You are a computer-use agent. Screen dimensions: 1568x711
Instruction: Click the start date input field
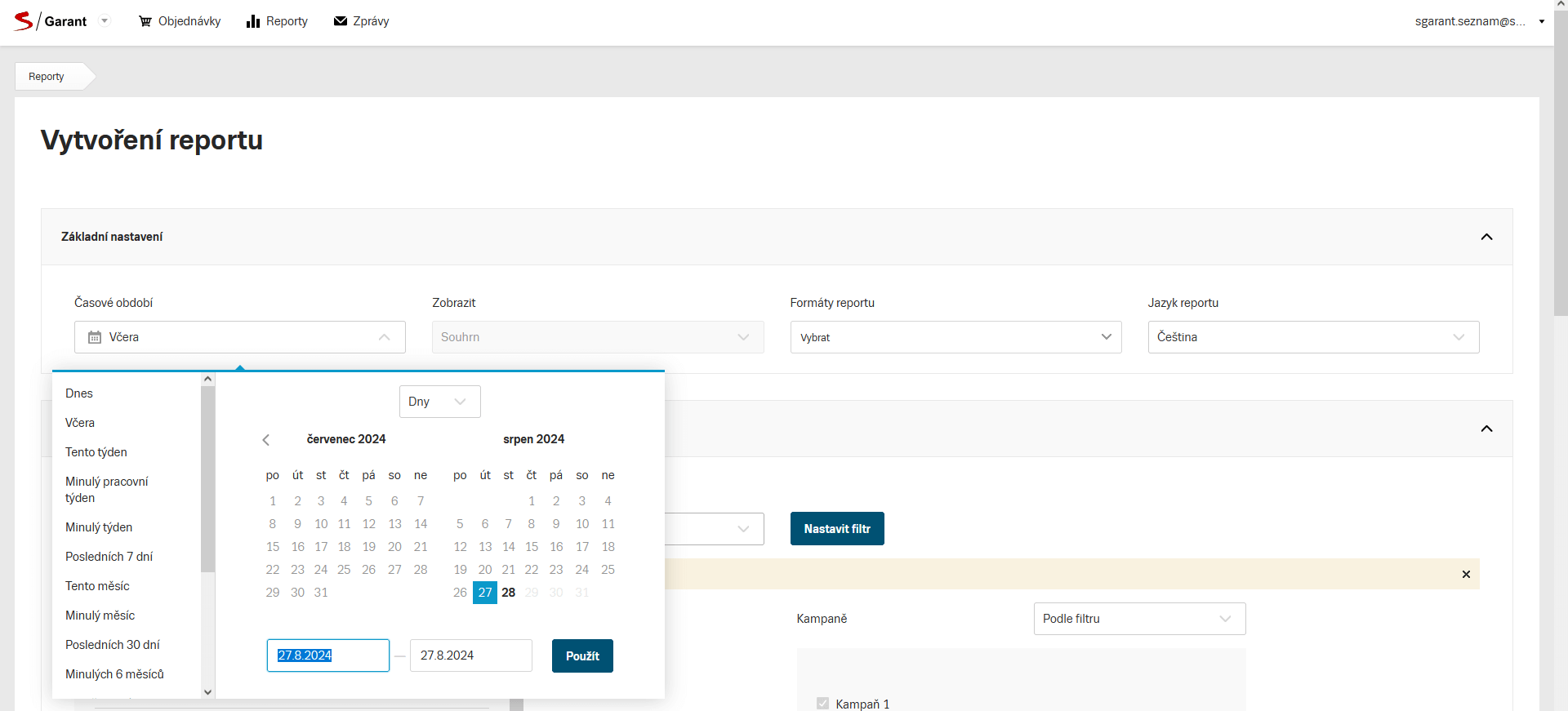[x=327, y=655]
